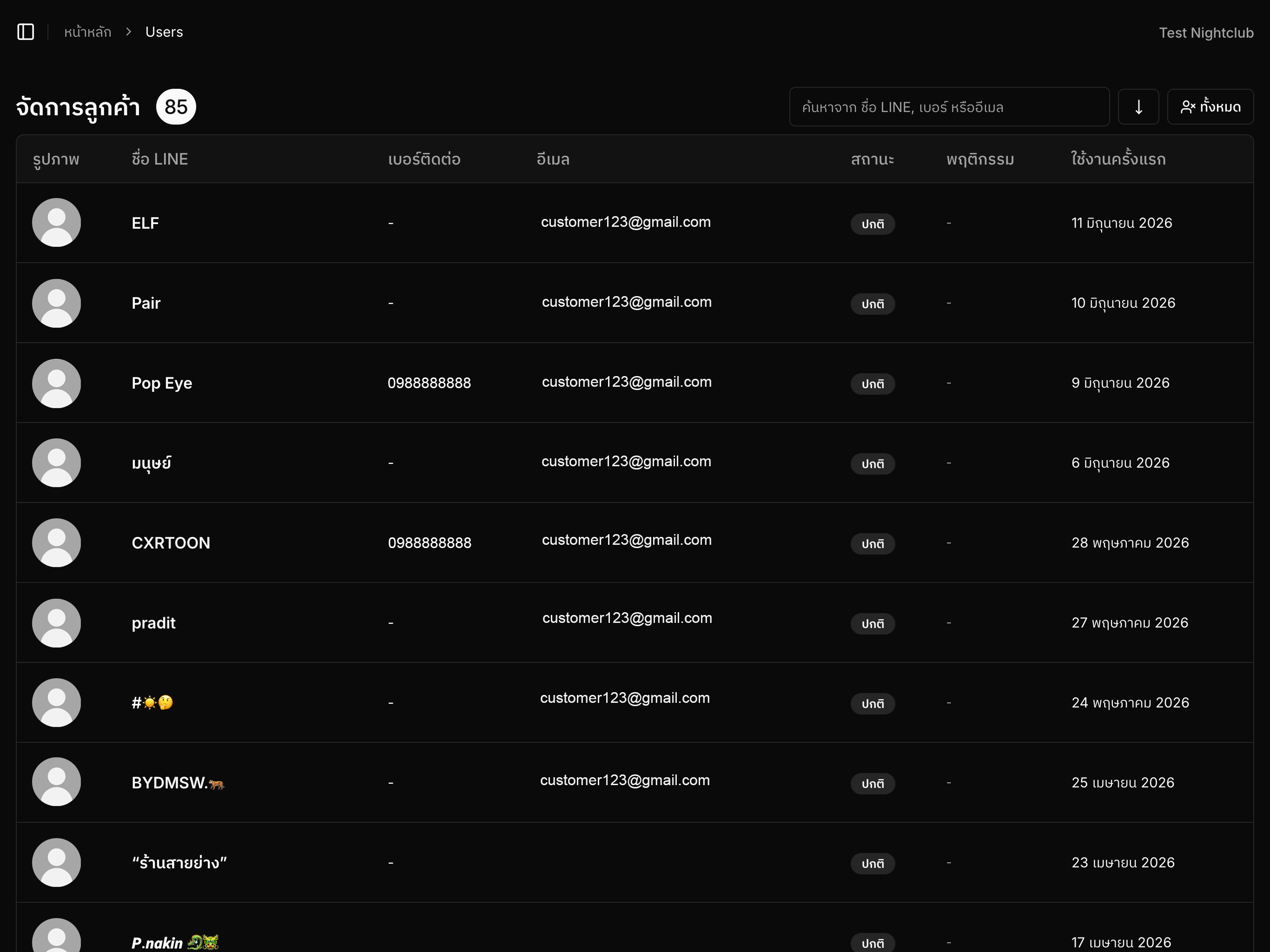Click the สถานะ column header
This screenshot has width=1270, height=952.
pos(873,159)
